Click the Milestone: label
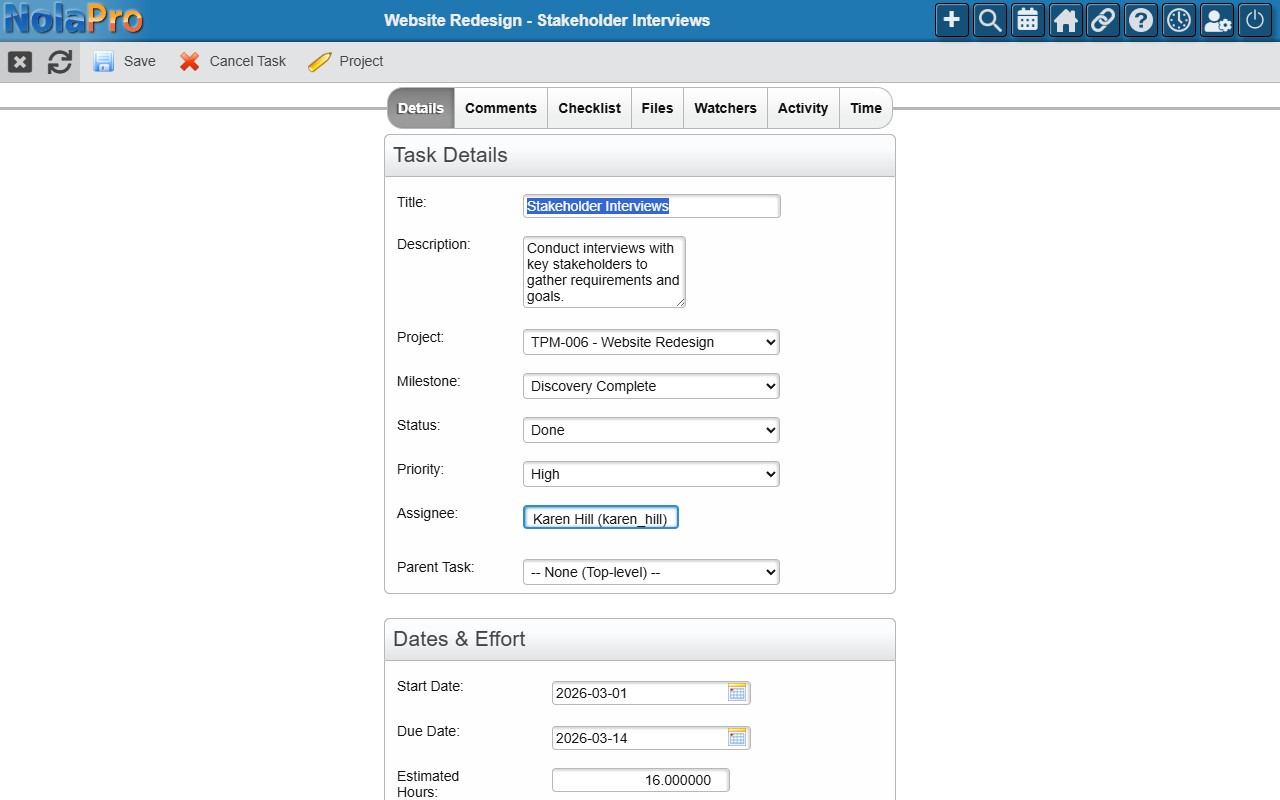1280x800 pixels. click(429, 381)
